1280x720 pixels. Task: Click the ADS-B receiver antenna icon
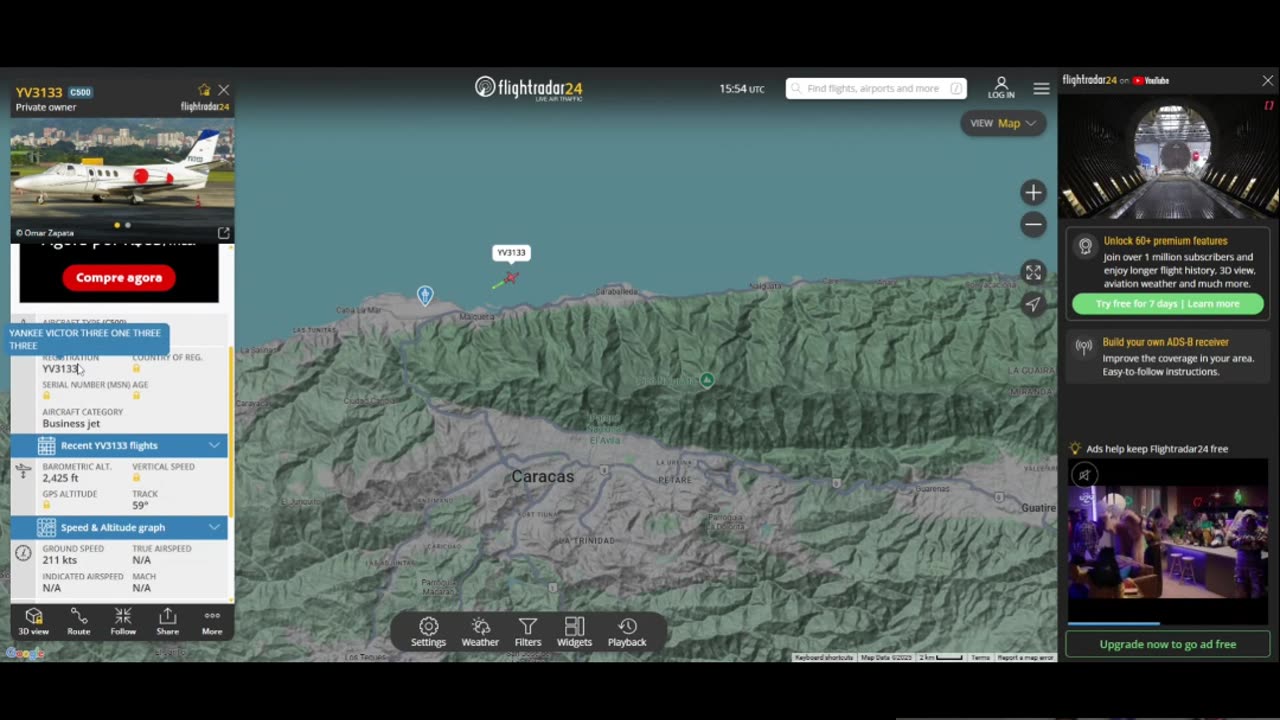pyautogui.click(x=1084, y=347)
